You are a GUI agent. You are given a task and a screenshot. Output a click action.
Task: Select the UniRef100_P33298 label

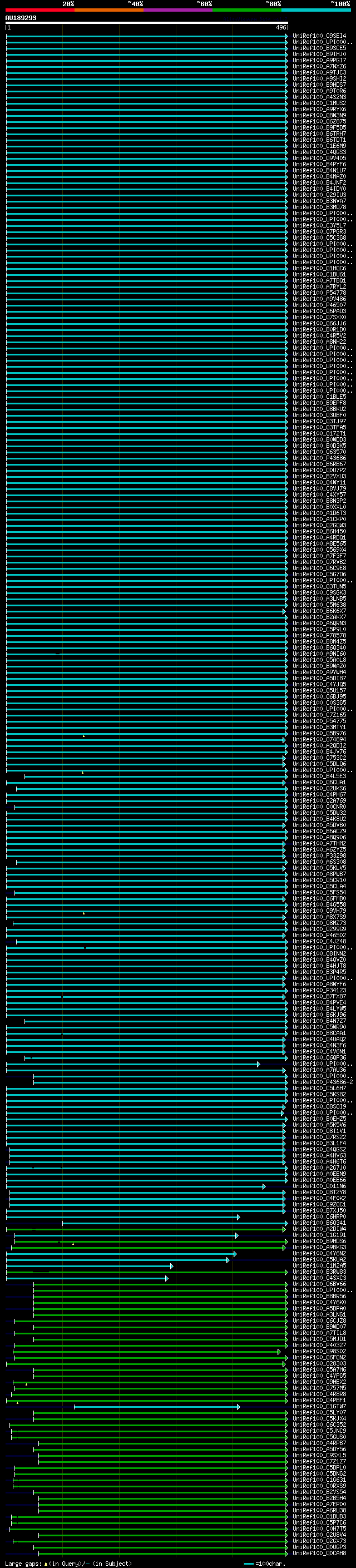(319, 856)
